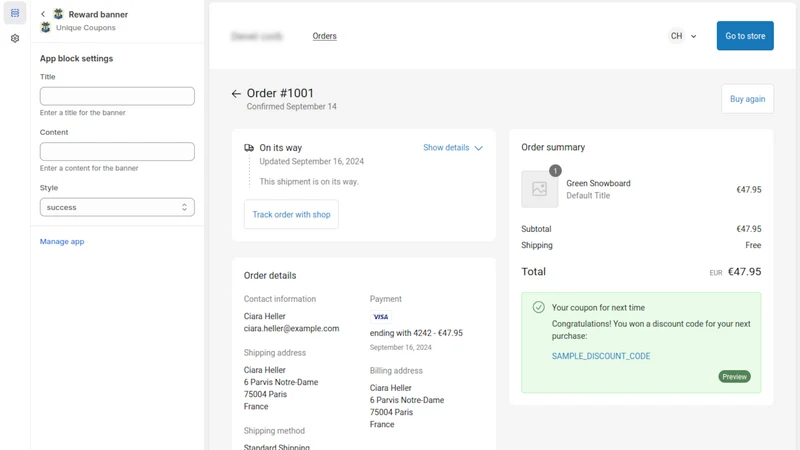This screenshot has height=450, width=800.
Task: Open the Style dropdown set to success
Action: tap(117, 207)
